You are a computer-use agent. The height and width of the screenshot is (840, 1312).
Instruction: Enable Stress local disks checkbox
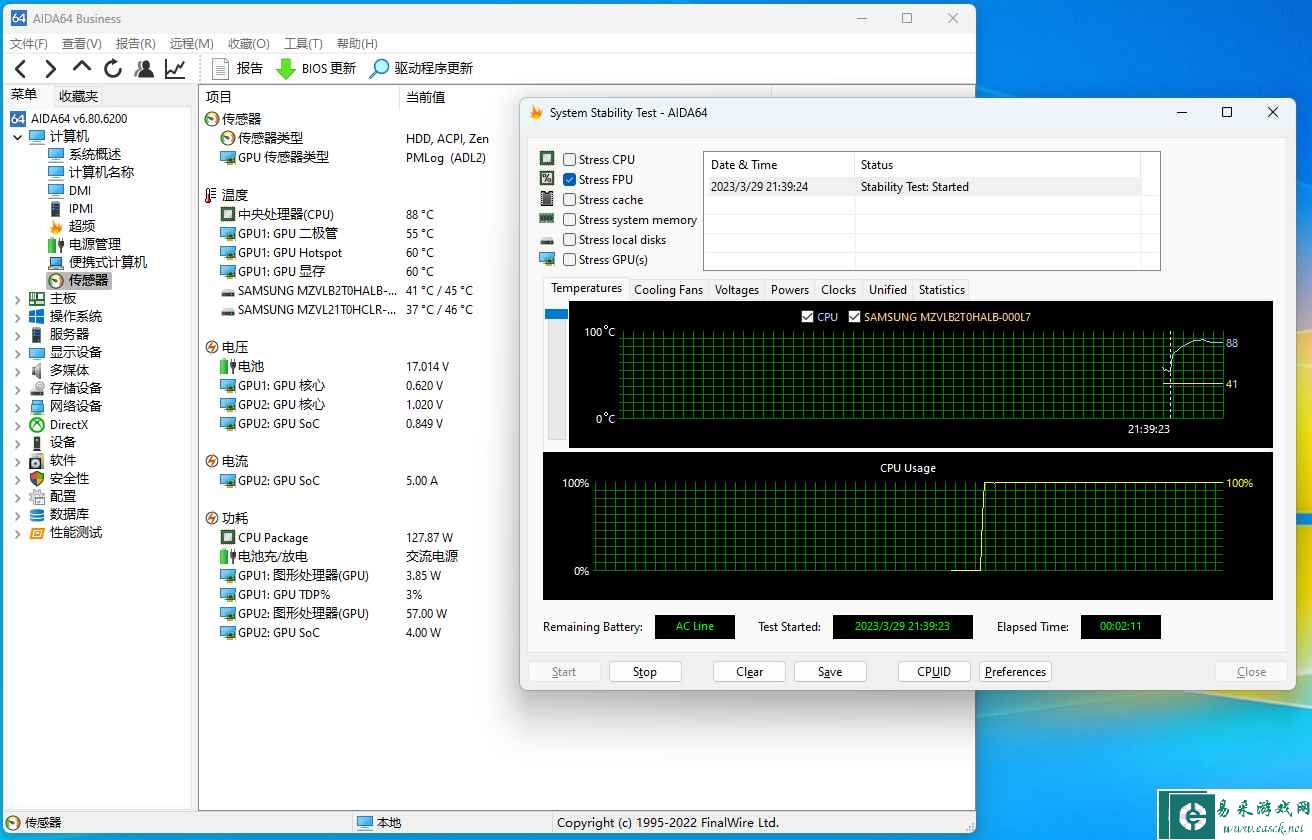click(569, 239)
